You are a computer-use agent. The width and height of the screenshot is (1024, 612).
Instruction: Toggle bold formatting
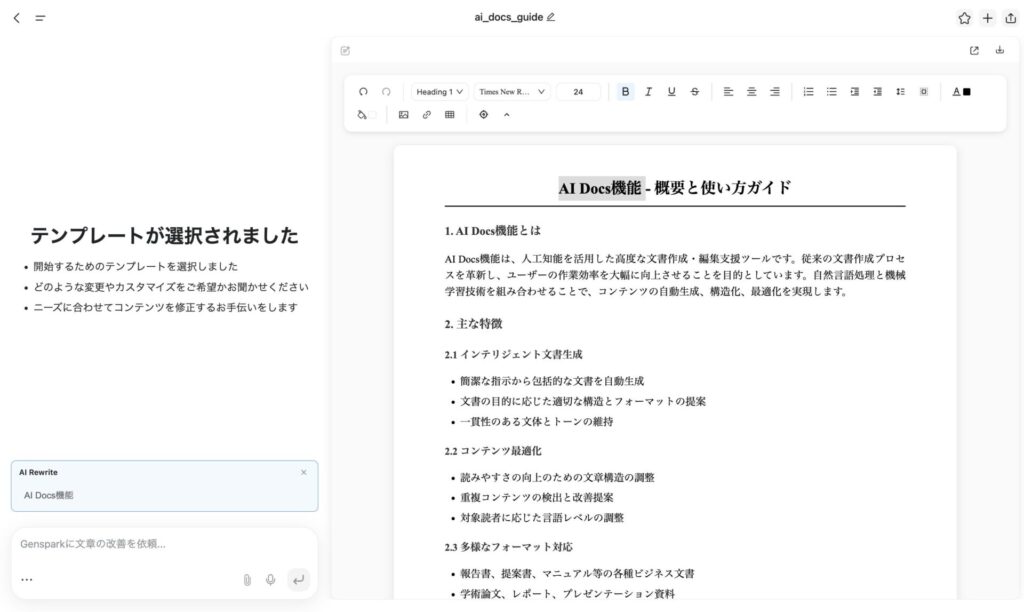point(625,92)
